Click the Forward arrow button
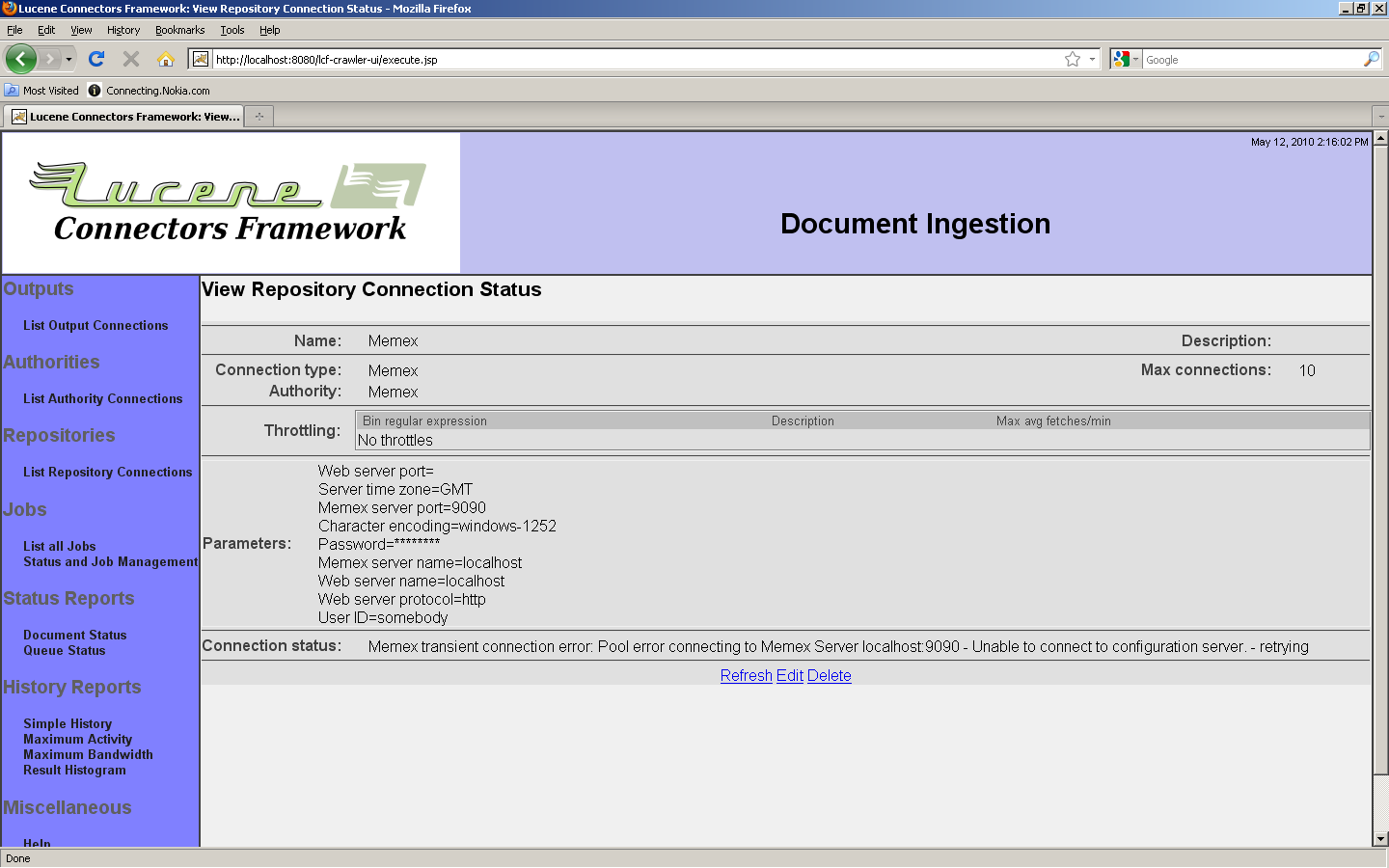This screenshot has height=868, width=1389. click(x=50, y=59)
